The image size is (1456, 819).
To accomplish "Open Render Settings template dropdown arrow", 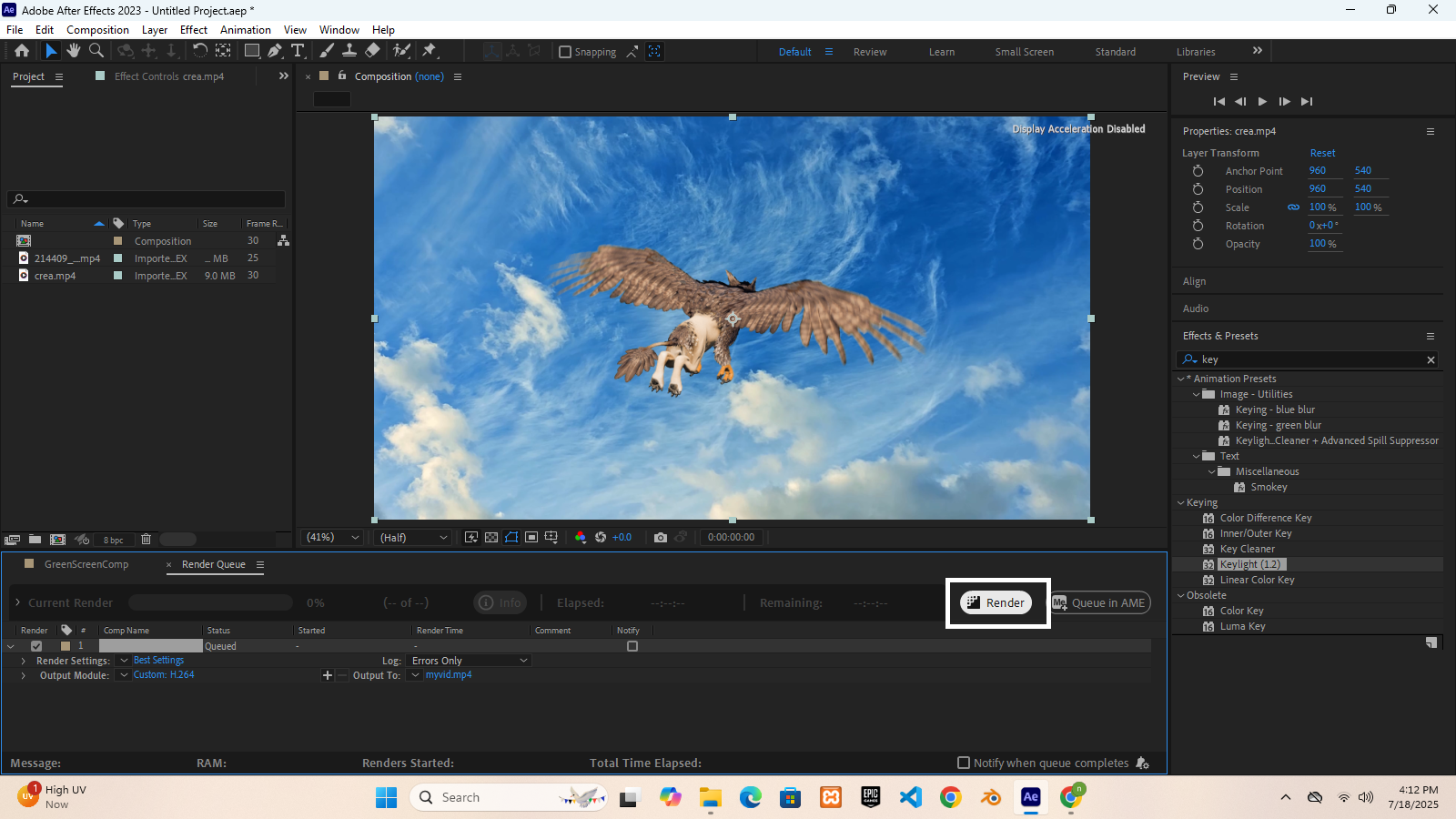I will click(x=125, y=661).
